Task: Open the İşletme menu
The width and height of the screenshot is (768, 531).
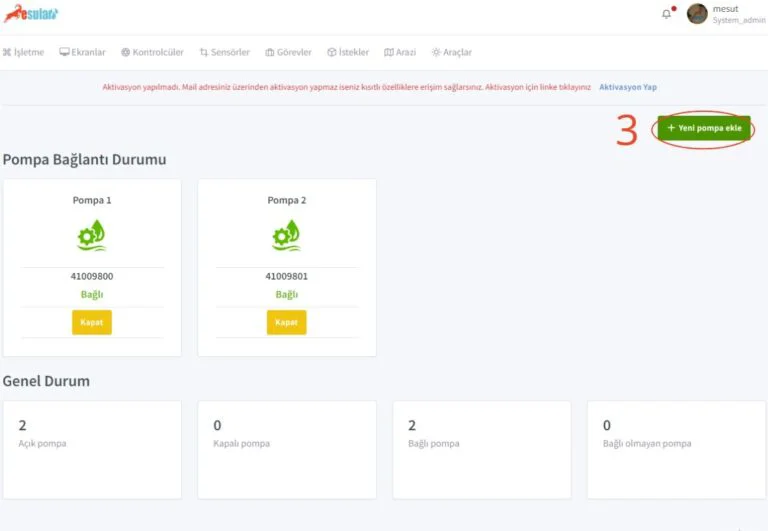Action: 24,52
